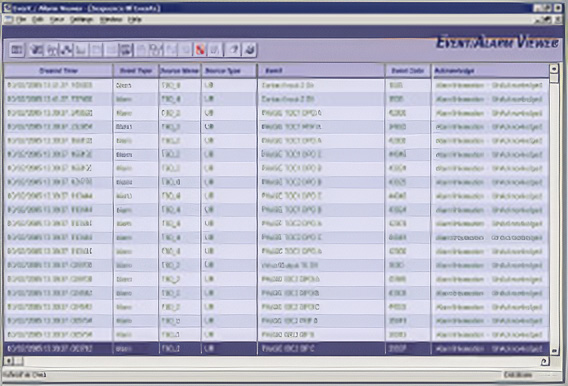This screenshot has height=386, width=568.
Task: Click the help question-mark toolbar icon
Action: (x=233, y=50)
